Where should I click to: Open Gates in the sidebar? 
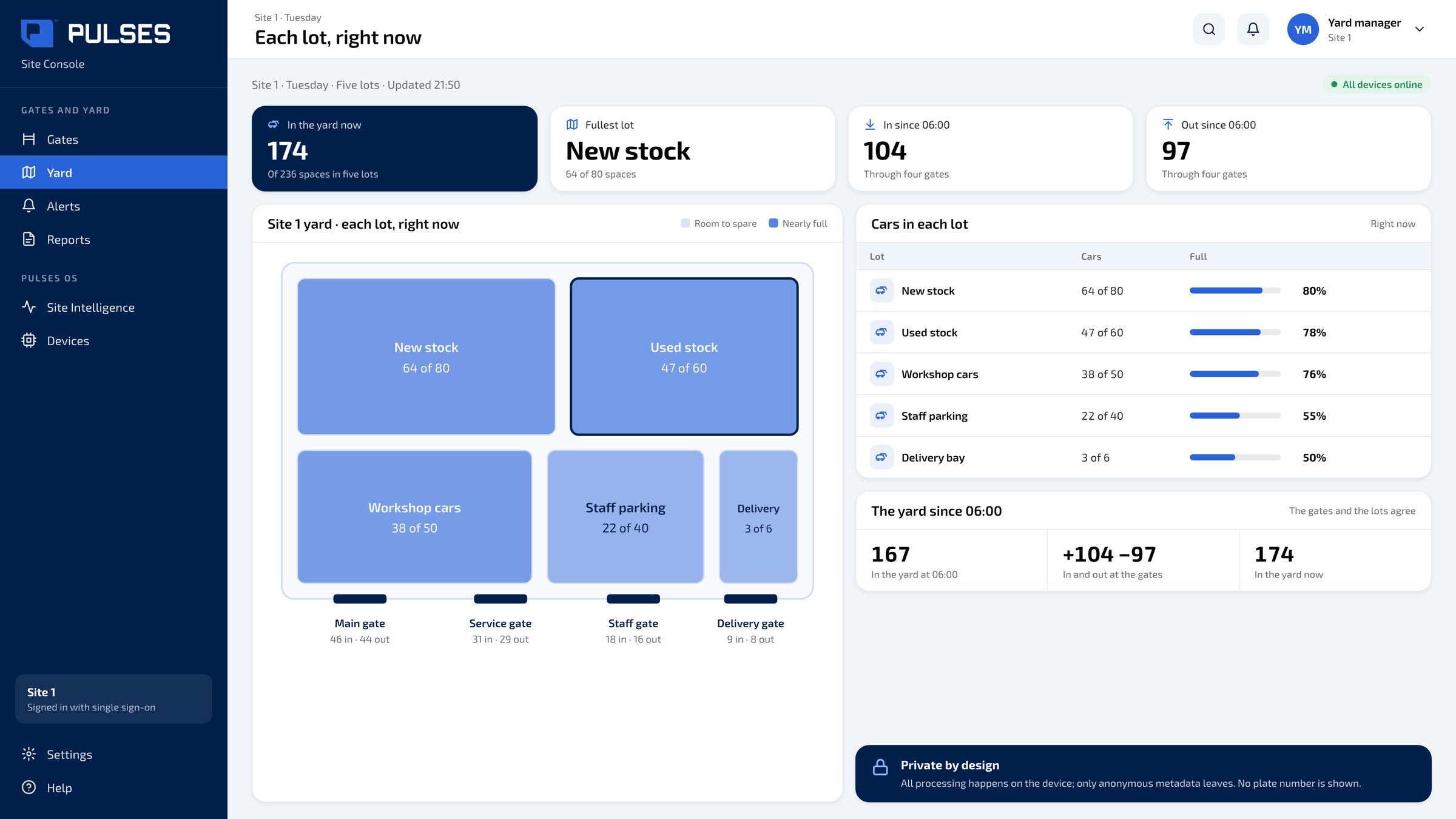click(x=113, y=139)
